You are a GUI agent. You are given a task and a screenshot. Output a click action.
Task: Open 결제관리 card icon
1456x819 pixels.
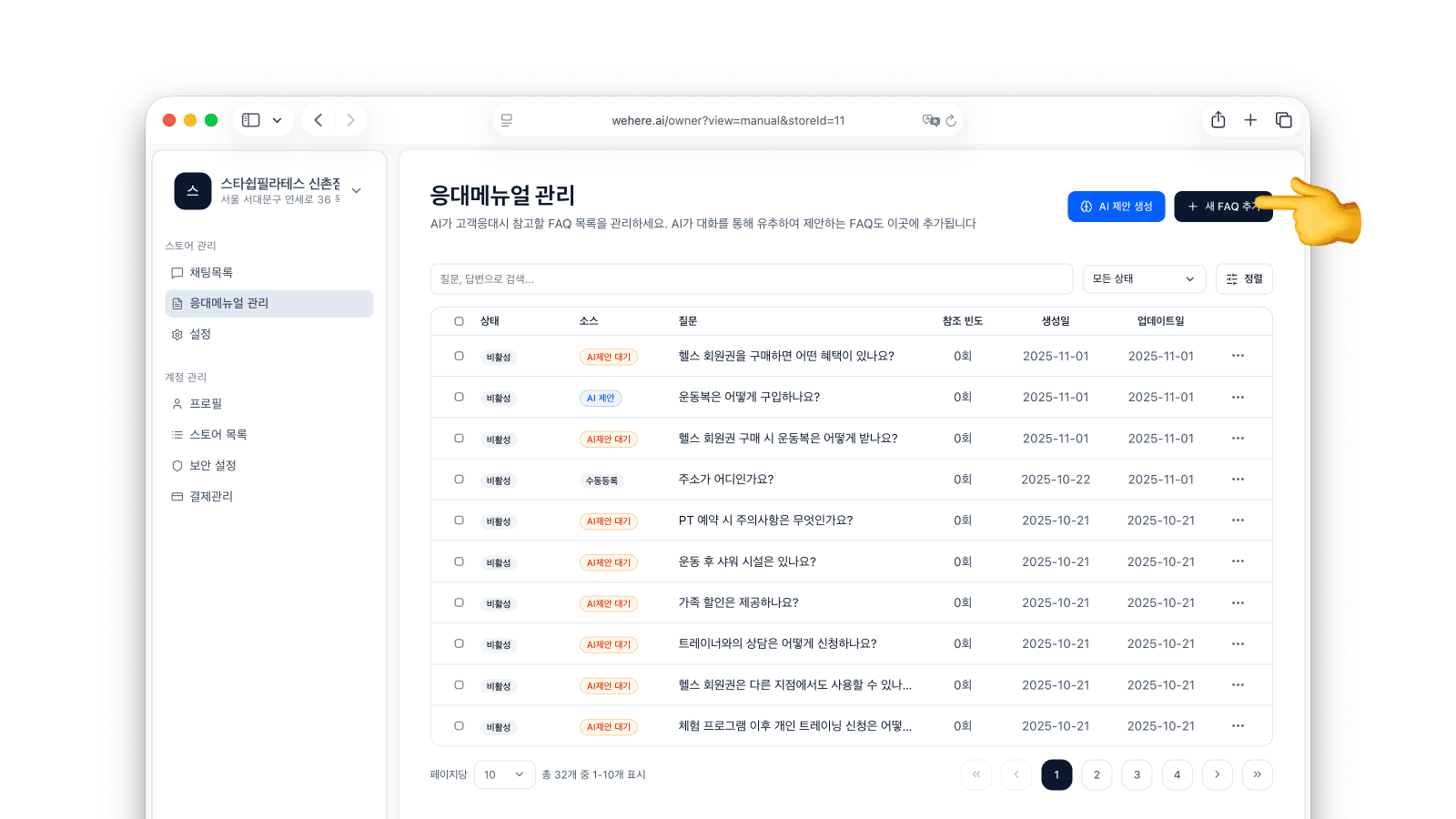[x=176, y=496]
